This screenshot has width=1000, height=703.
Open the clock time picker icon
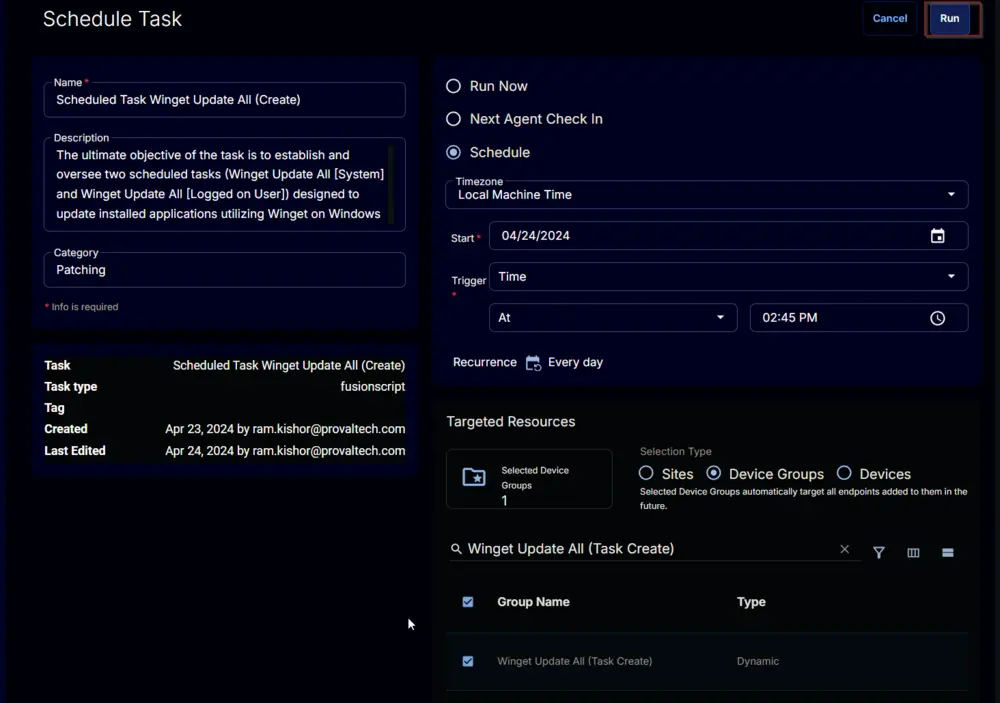pos(937,318)
